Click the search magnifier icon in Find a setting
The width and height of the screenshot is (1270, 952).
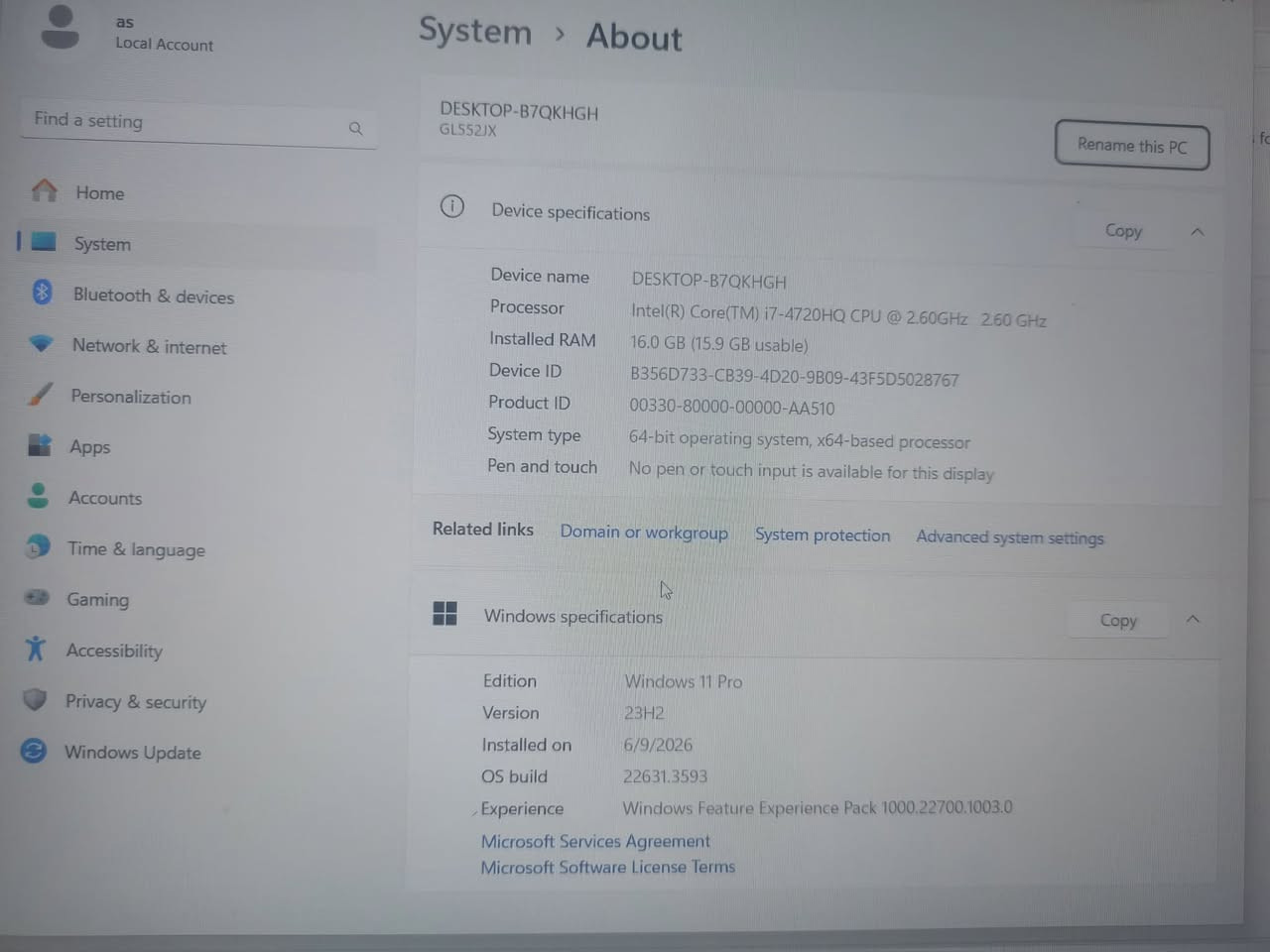click(355, 128)
